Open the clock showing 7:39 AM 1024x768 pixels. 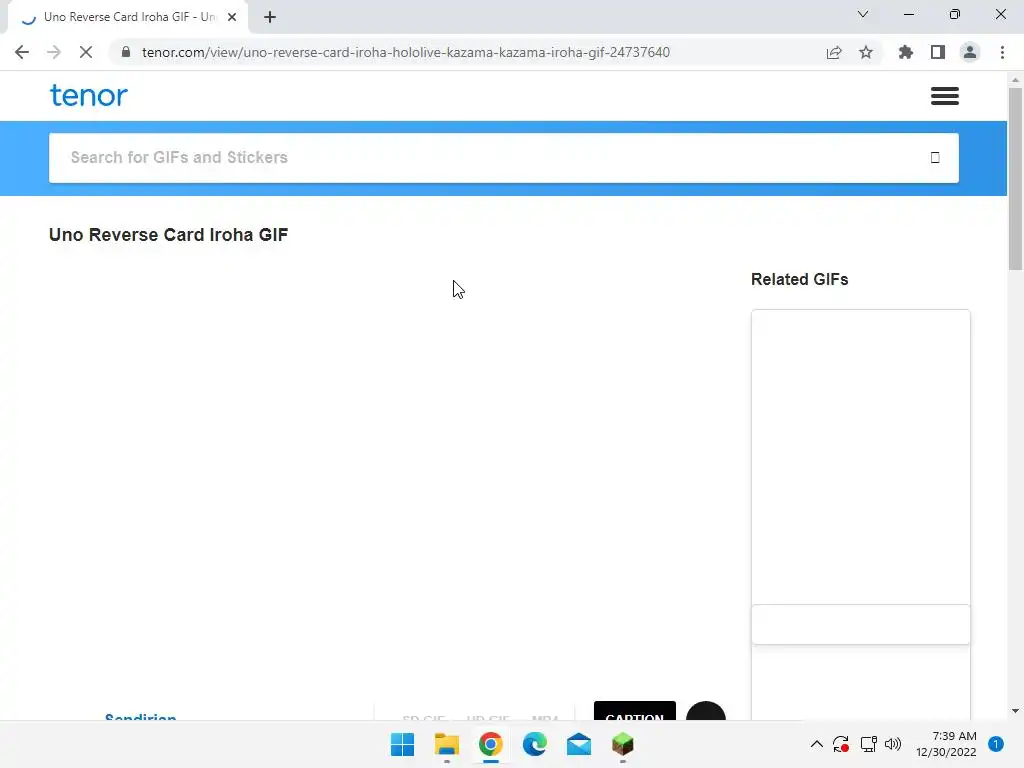coord(946,744)
